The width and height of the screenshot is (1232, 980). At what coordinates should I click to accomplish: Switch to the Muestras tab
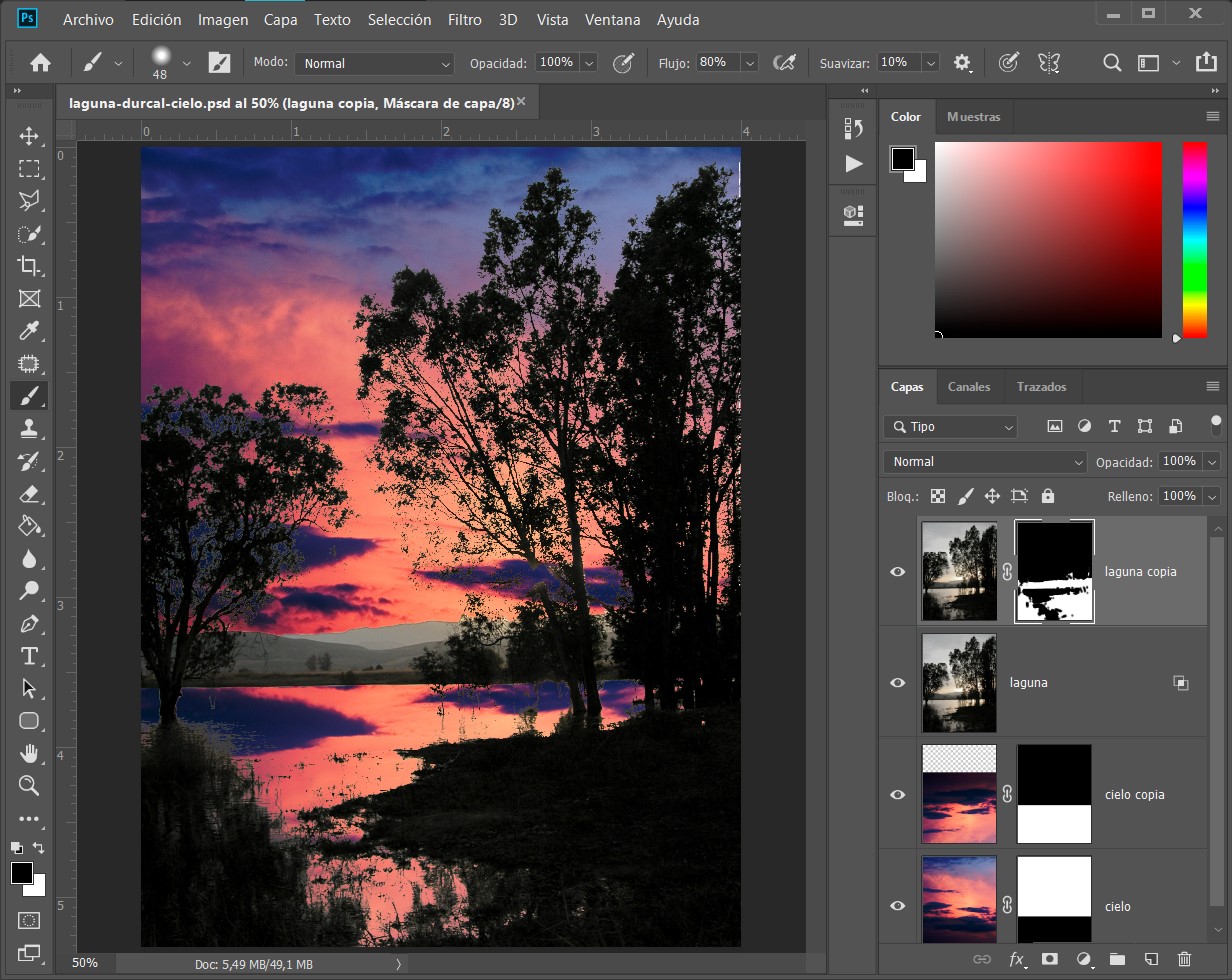(x=973, y=117)
